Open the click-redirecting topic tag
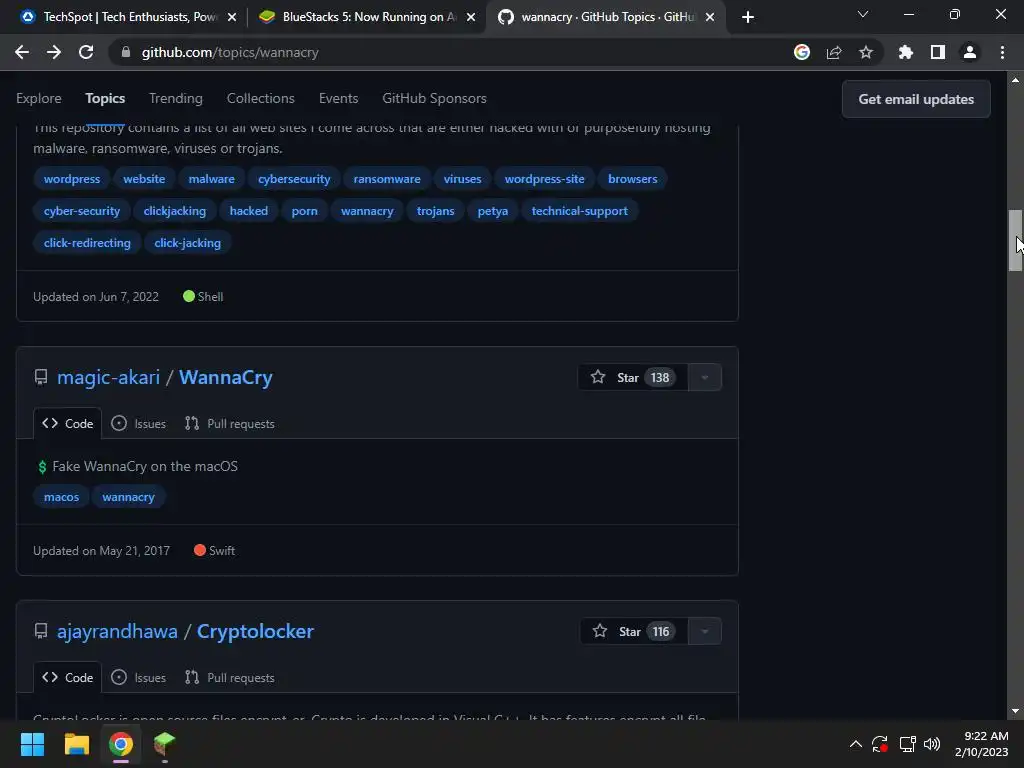Image resolution: width=1024 pixels, height=768 pixels. click(x=87, y=243)
